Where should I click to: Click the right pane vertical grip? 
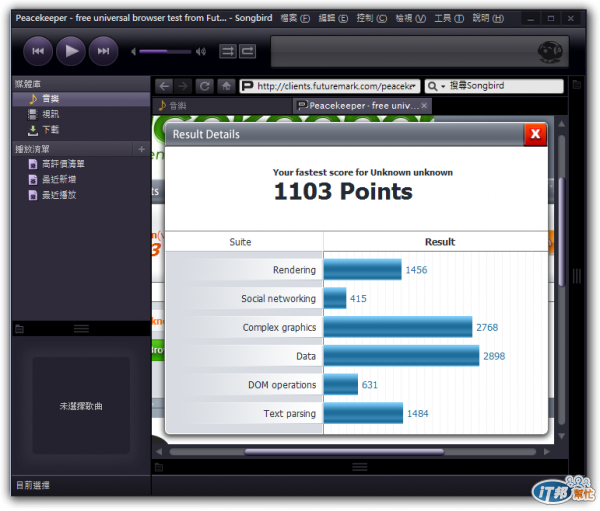[577, 276]
